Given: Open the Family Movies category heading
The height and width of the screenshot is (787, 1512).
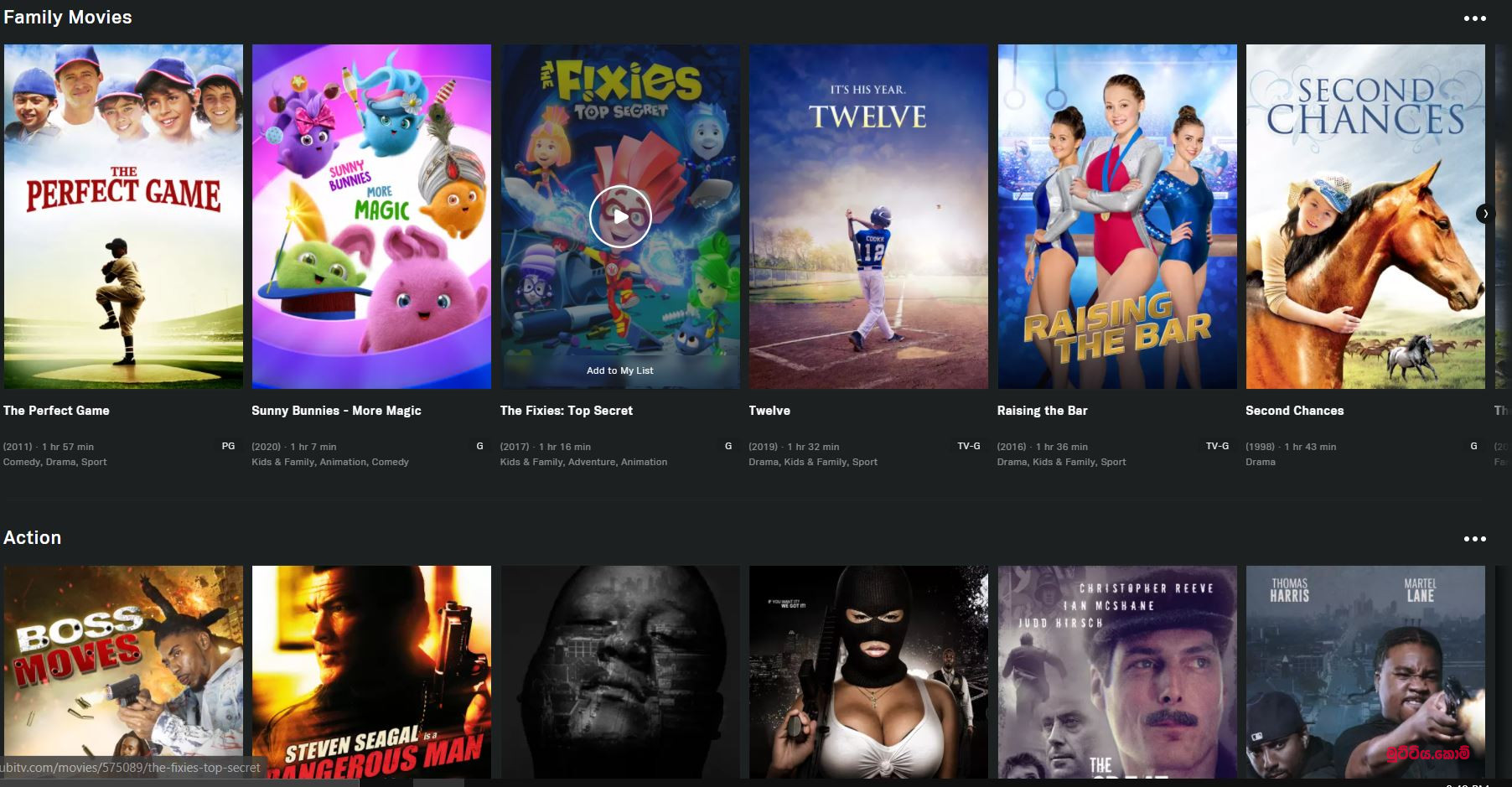Looking at the screenshot, I should [68, 18].
